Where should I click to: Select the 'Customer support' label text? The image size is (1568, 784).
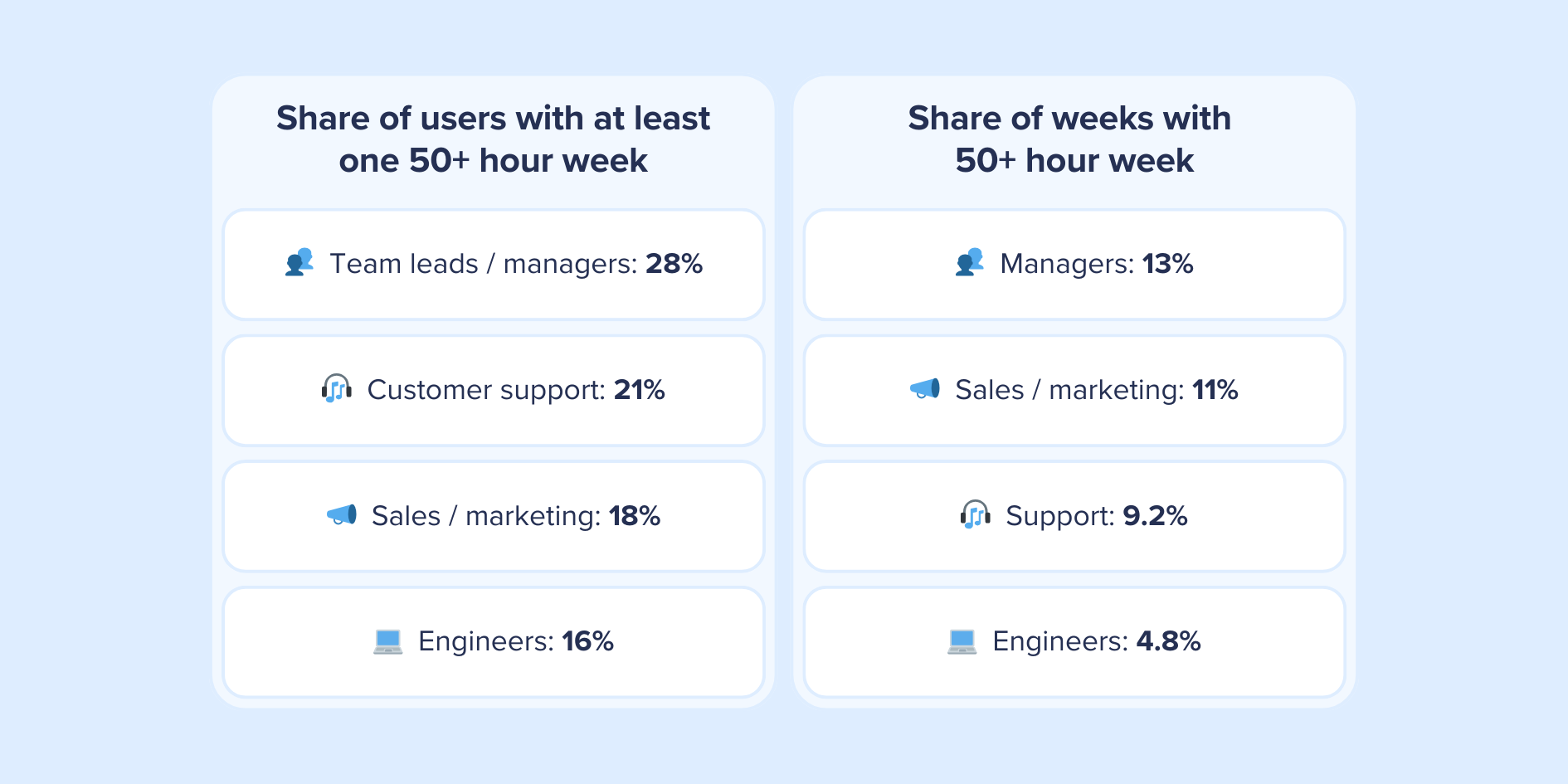coord(485,390)
